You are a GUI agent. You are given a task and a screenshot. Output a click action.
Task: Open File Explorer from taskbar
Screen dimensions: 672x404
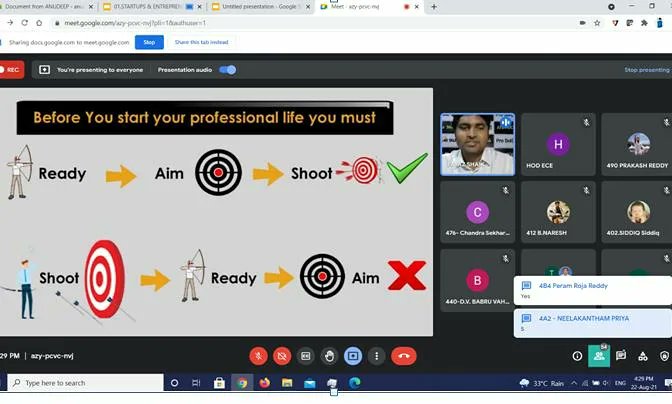[x=287, y=383]
